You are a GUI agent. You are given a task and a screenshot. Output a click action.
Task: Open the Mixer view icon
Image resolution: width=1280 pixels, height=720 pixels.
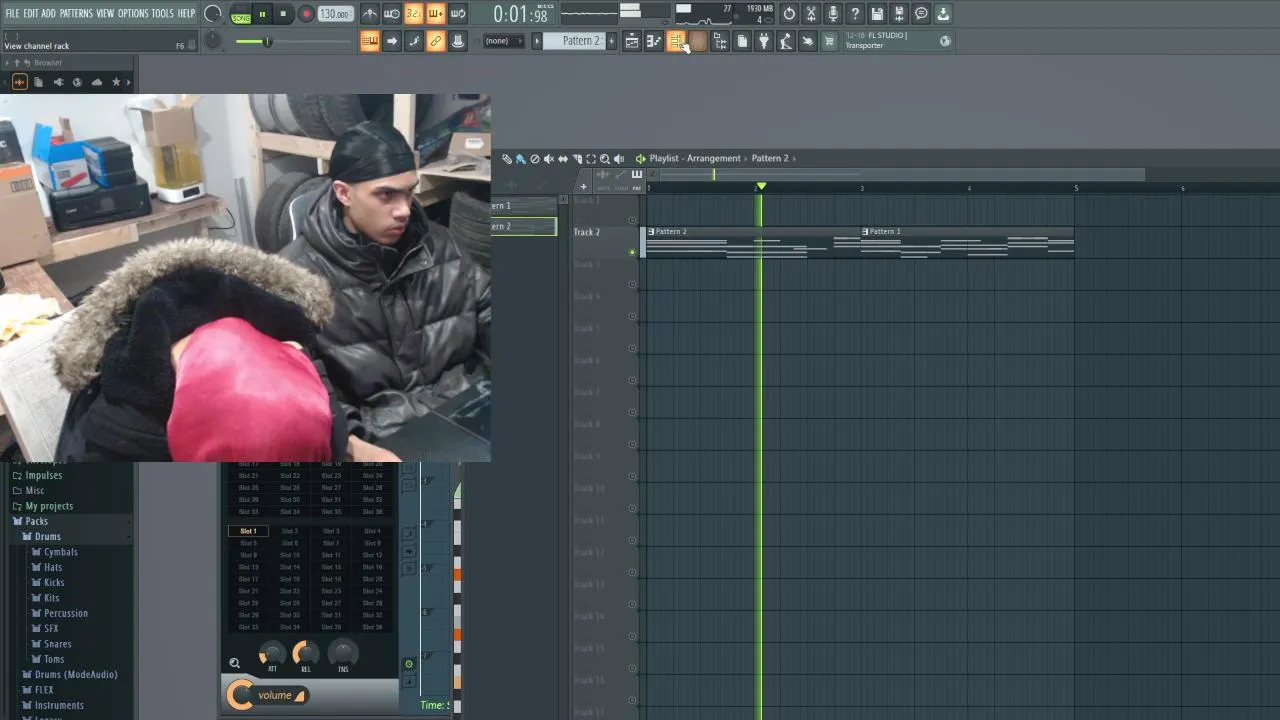coord(698,41)
